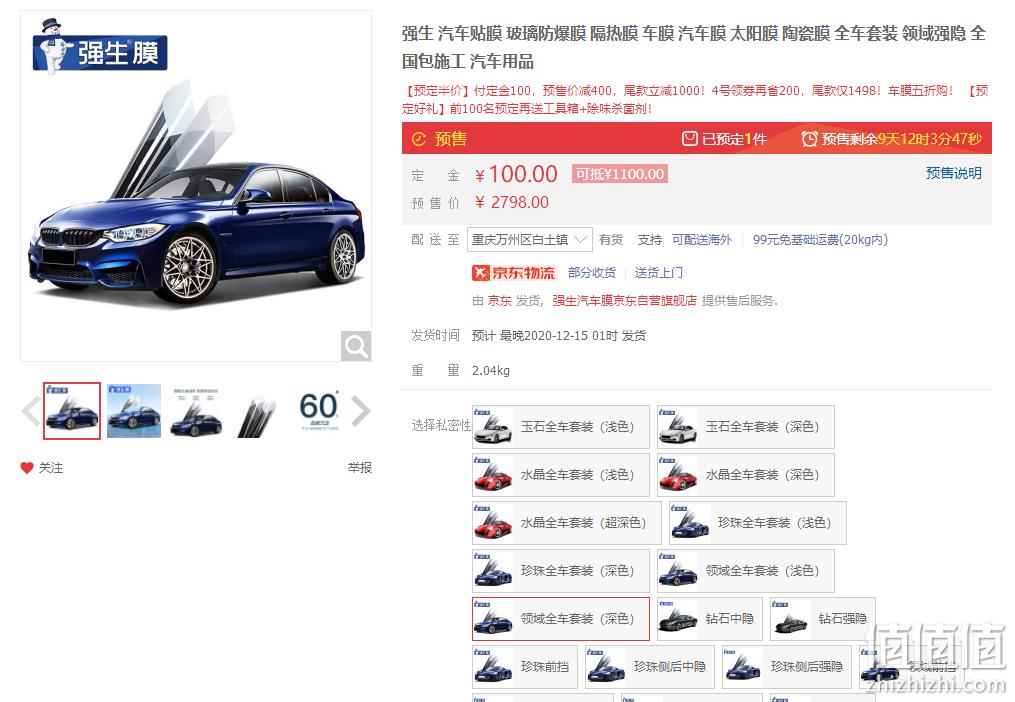Show previous thumbnails with left arrow

tap(30, 411)
